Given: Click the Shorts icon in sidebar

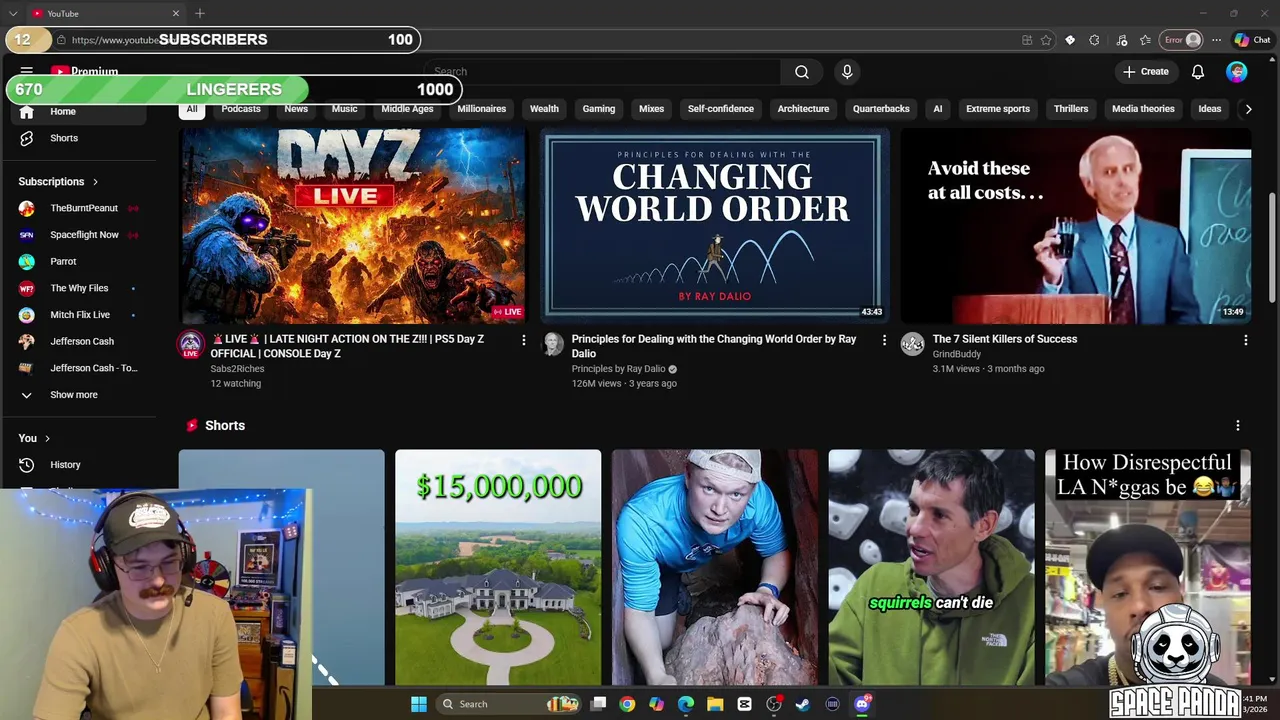Looking at the screenshot, I should click(x=27, y=138).
